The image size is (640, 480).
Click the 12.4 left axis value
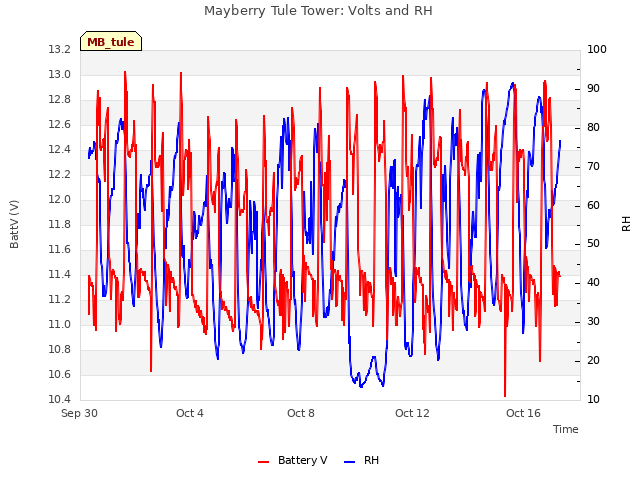pos(60,149)
